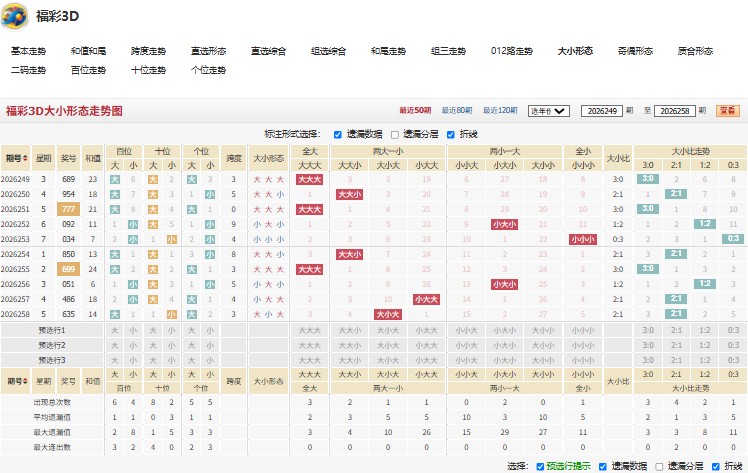
Task: Click teal 0:3 marker in row 2026253
Action: click(x=733, y=238)
